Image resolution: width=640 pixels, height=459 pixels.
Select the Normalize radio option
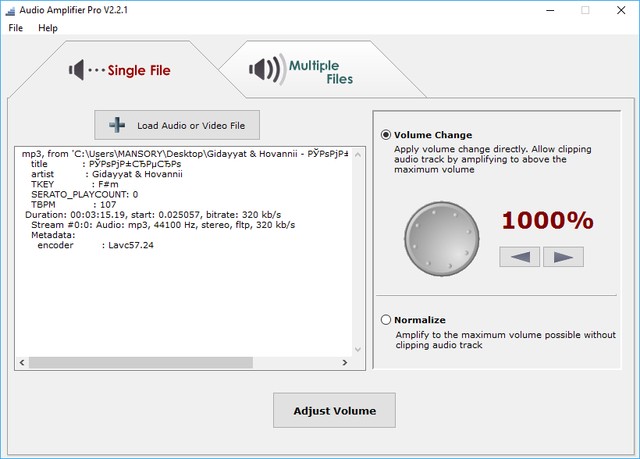pos(386,320)
